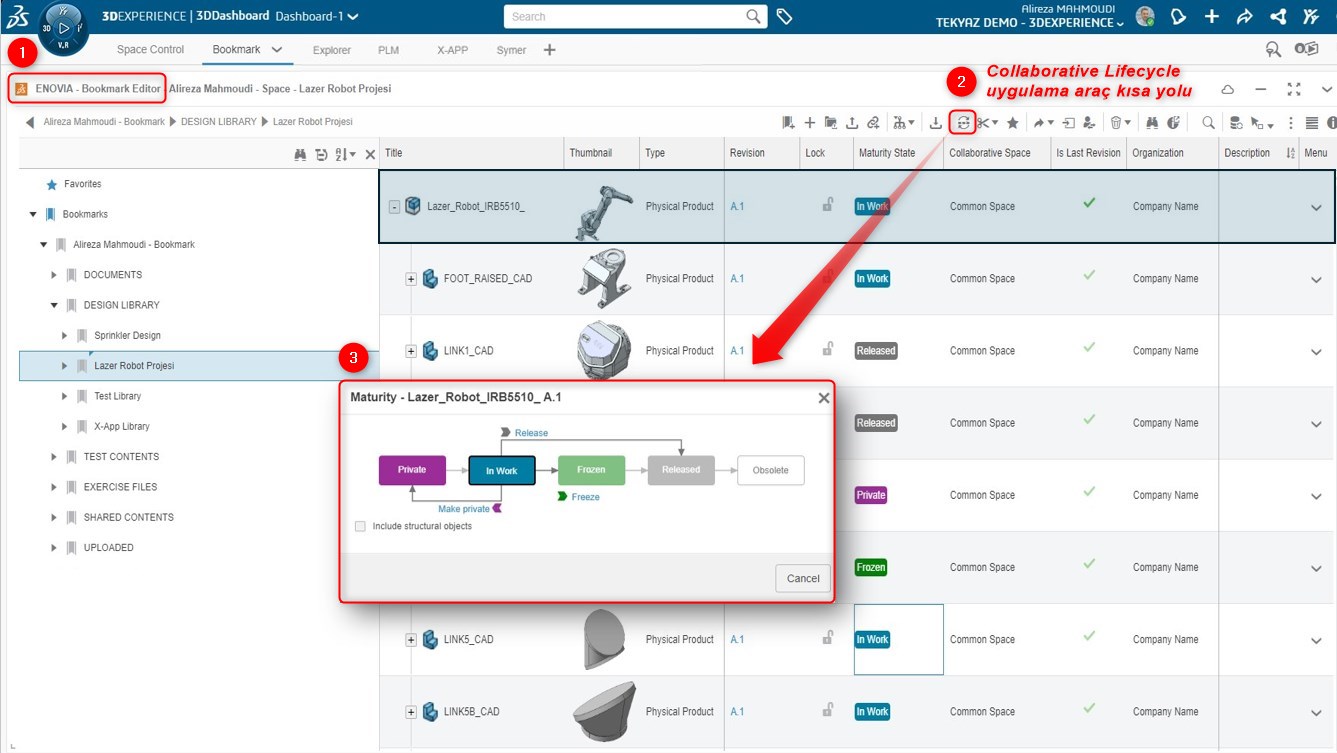The height and width of the screenshot is (753, 1337).
Task: Click the plus icon in bookmark toolbar
Action: [810, 122]
